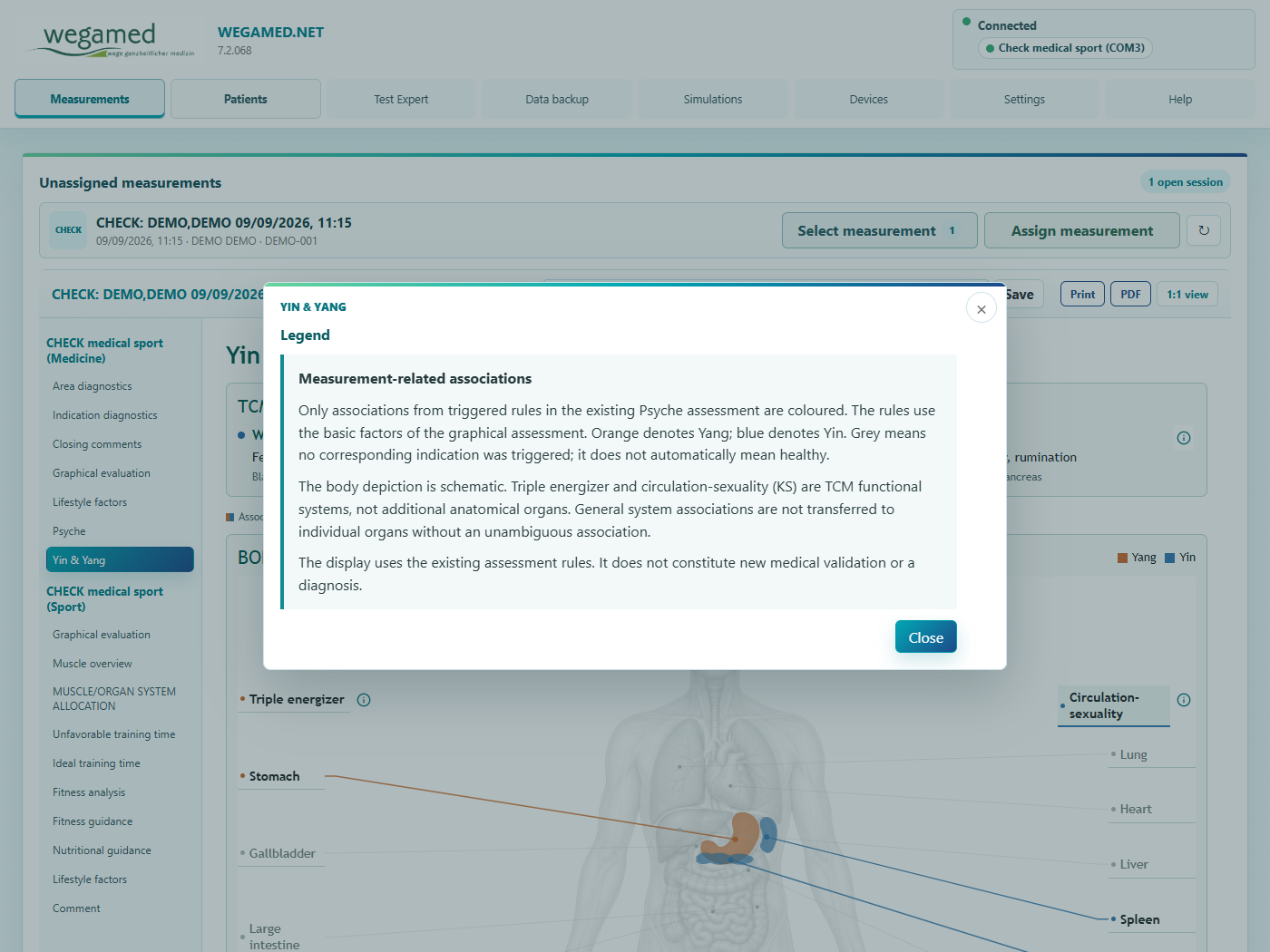
Task: Click the Select measurement button
Action: tap(880, 230)
